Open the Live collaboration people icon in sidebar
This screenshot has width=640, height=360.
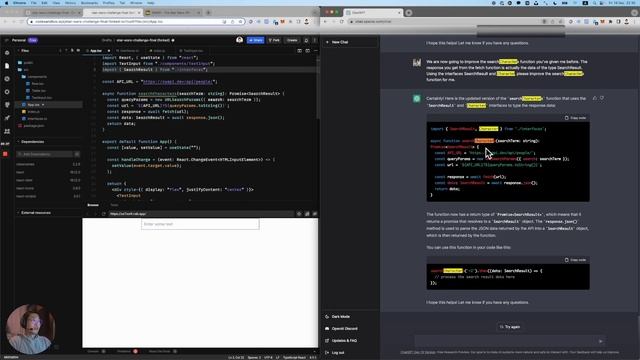click(x=7, y=131)
